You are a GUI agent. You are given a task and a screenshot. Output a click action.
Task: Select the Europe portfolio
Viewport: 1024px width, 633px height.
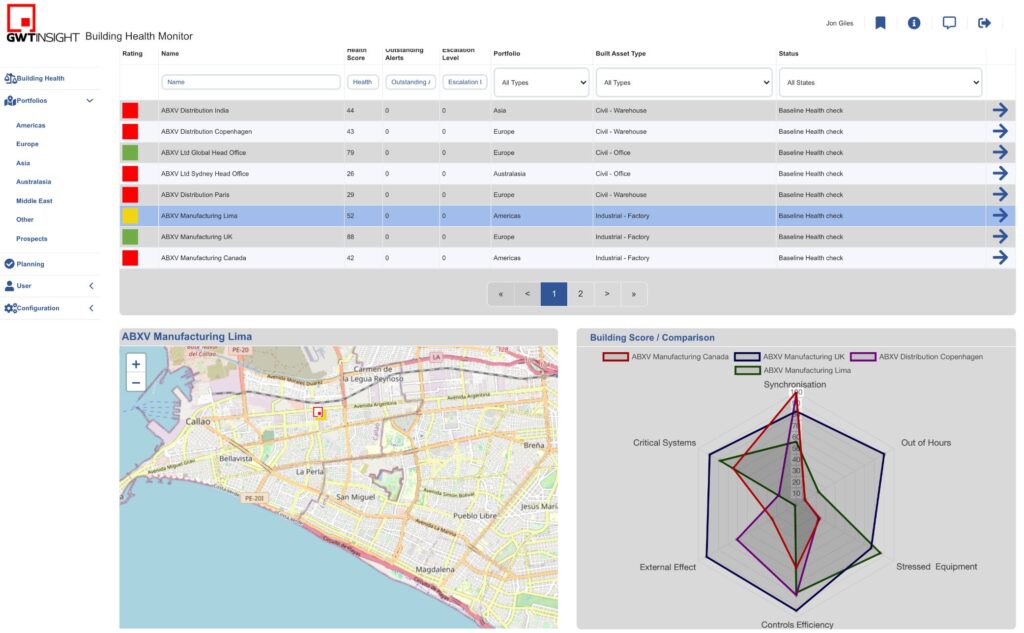click(x=27, y=144)
